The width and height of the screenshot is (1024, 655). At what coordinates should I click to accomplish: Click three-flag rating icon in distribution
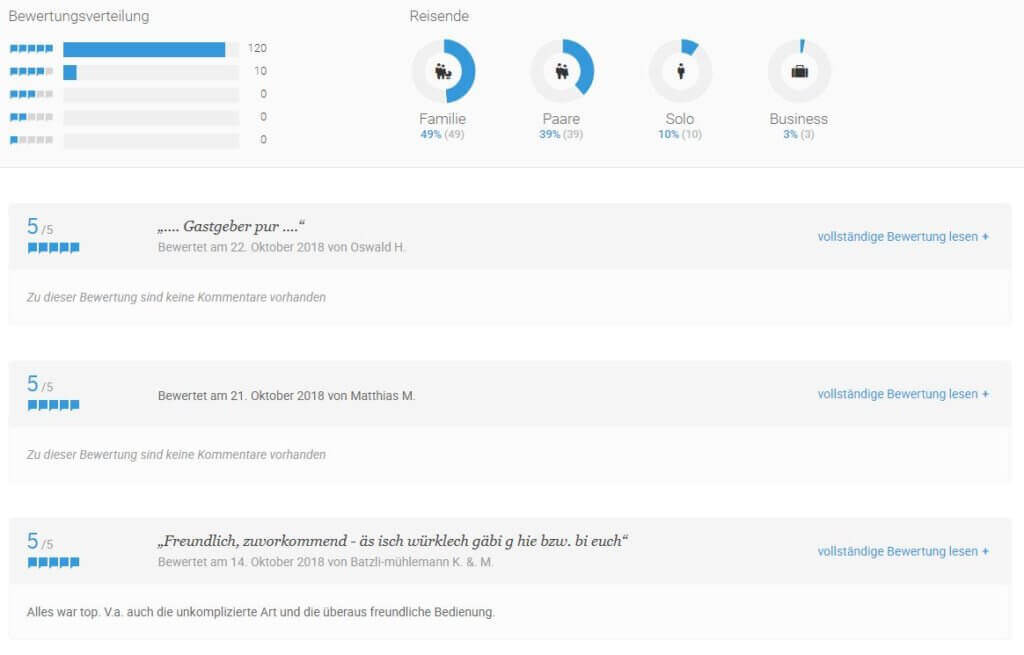point(31,95)
